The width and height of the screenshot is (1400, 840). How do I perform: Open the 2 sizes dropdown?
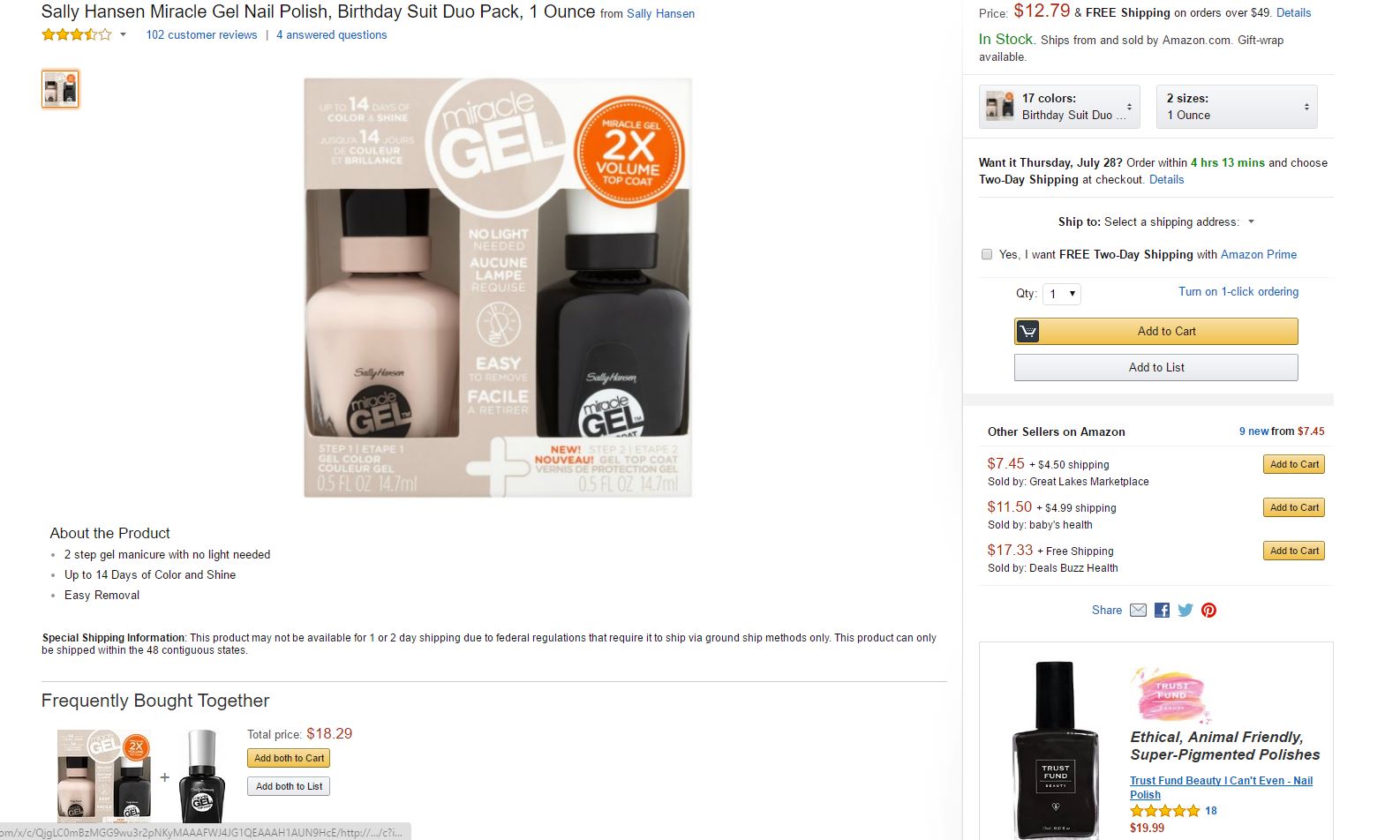(1236, 107)
